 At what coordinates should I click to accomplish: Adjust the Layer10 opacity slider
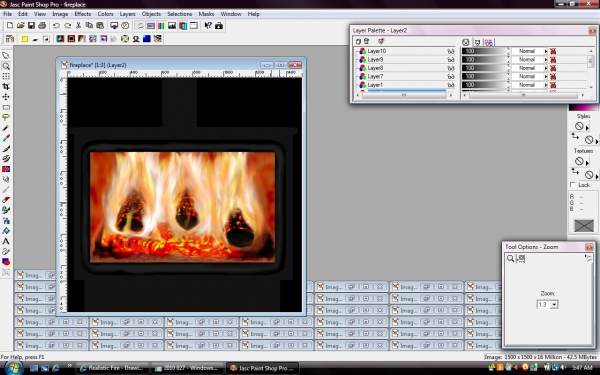pos(485,51)
